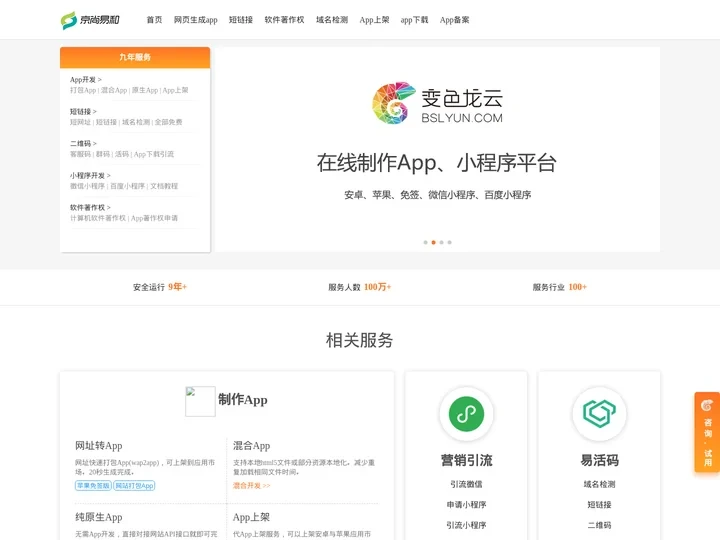Open App备案 in the top navigation
The width and height of the screenshot is (720, 540).
tap(455, 20)
